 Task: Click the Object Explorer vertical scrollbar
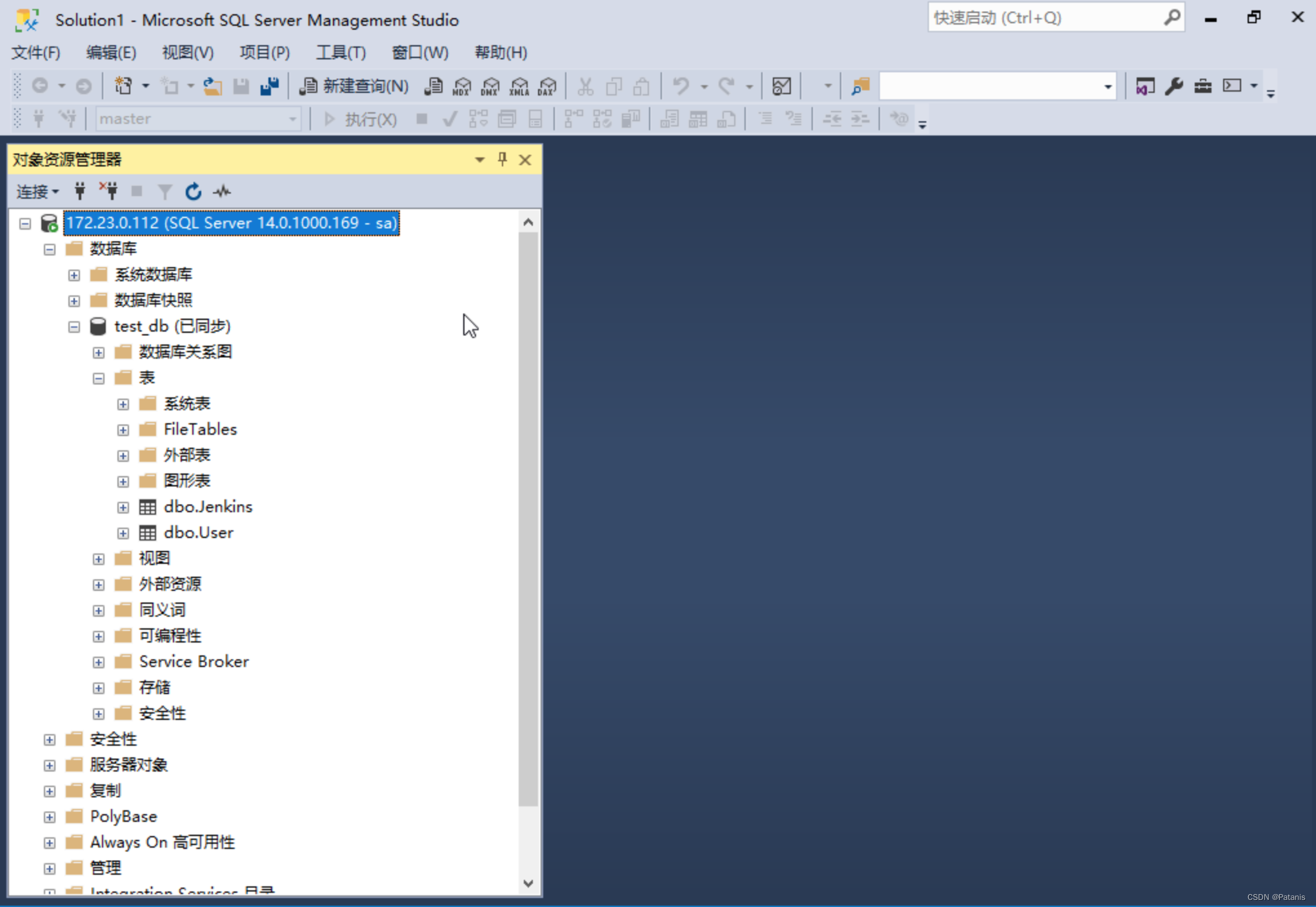pyautogui.click(x=528, y=516)
